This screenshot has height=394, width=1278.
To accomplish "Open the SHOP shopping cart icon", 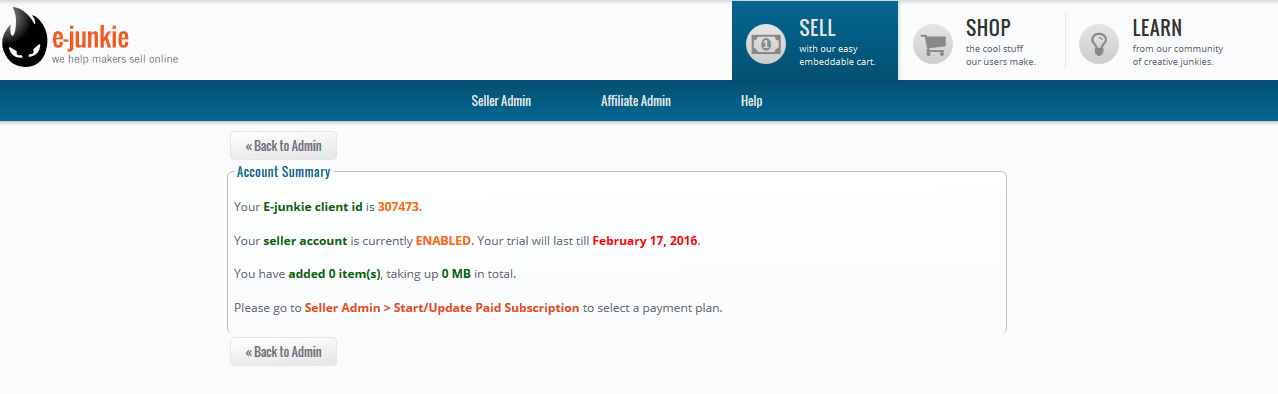I will [934, 44].
